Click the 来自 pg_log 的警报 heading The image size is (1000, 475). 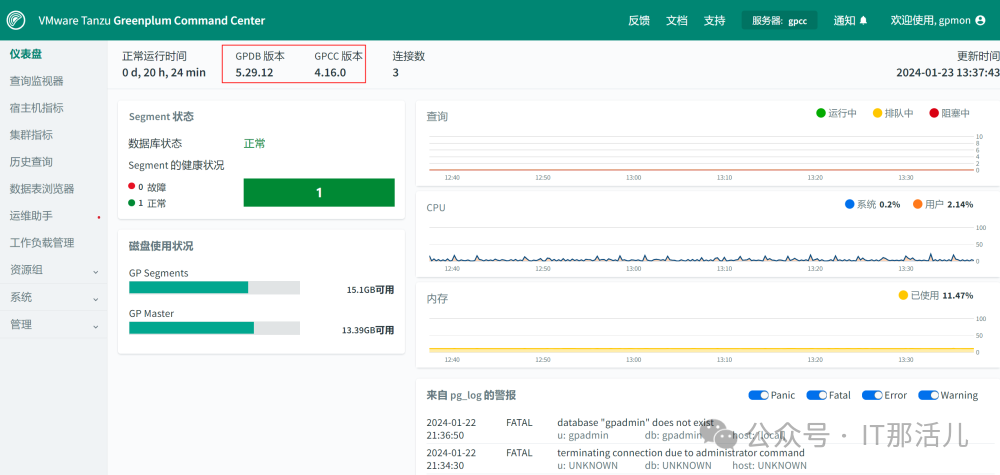(x=471, y=395)
